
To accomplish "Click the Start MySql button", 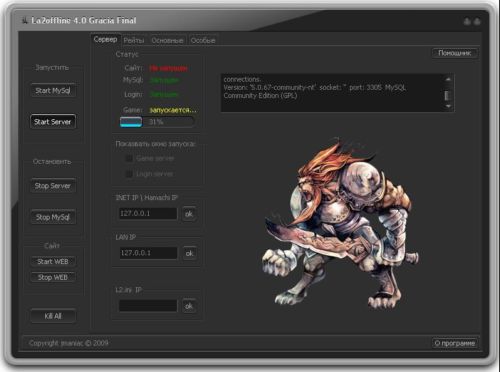I will pyautogui.click(x=53, y=90).
